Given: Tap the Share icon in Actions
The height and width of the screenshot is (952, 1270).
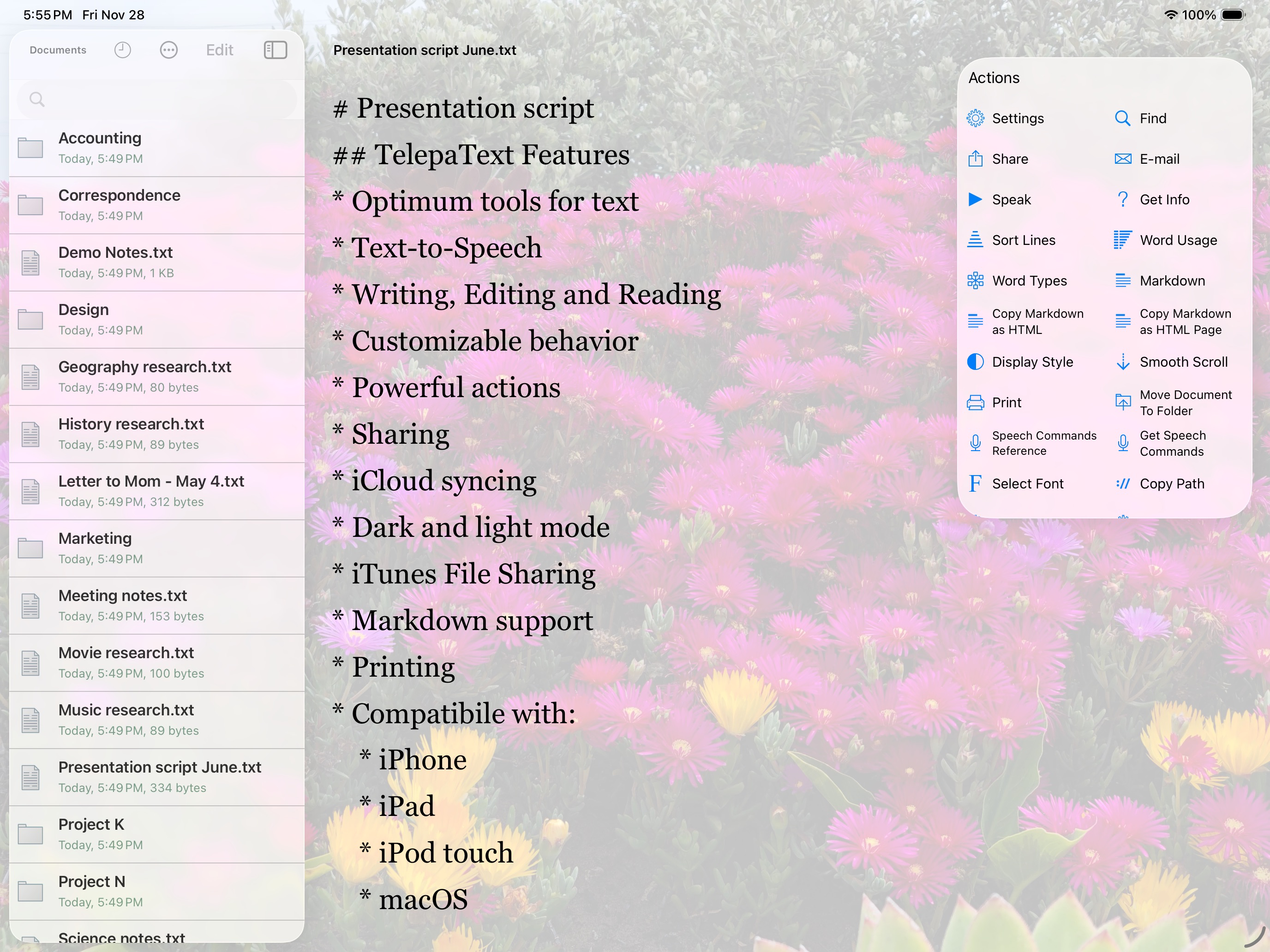Looking at the screenshot, I should point(975,158).
